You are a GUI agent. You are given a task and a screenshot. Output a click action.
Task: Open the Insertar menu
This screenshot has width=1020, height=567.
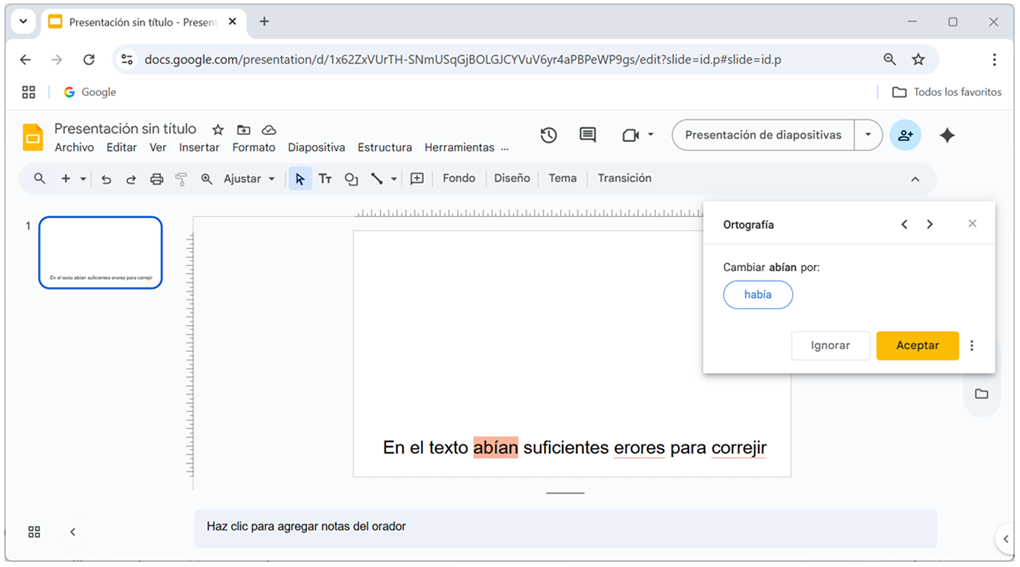199,147
